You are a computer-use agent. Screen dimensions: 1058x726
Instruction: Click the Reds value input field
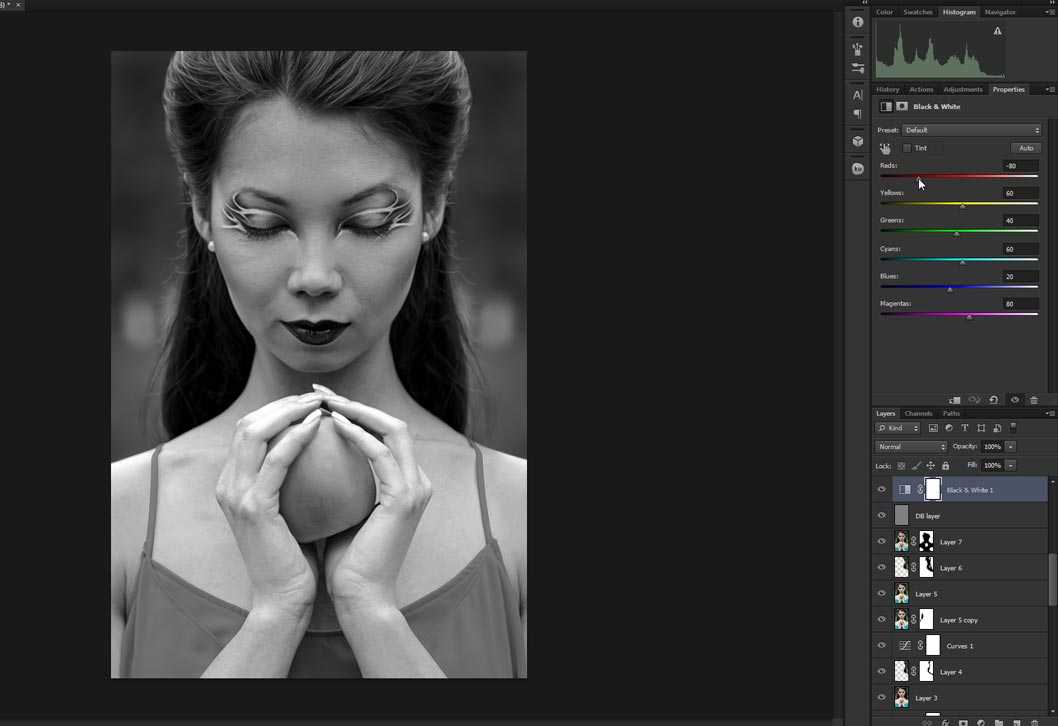tap(1020, 166)
